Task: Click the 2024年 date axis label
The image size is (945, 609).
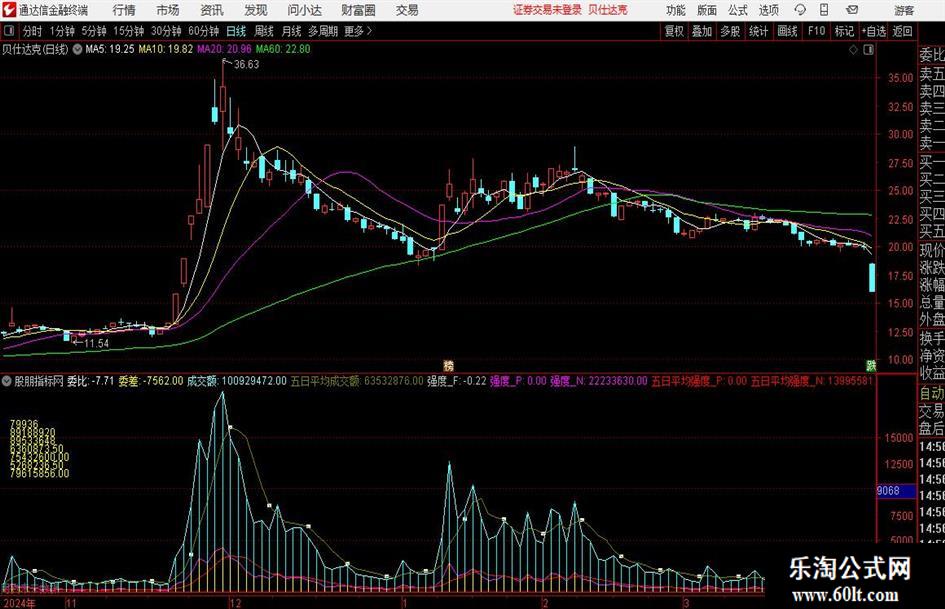Action: [x=19, y=603]
